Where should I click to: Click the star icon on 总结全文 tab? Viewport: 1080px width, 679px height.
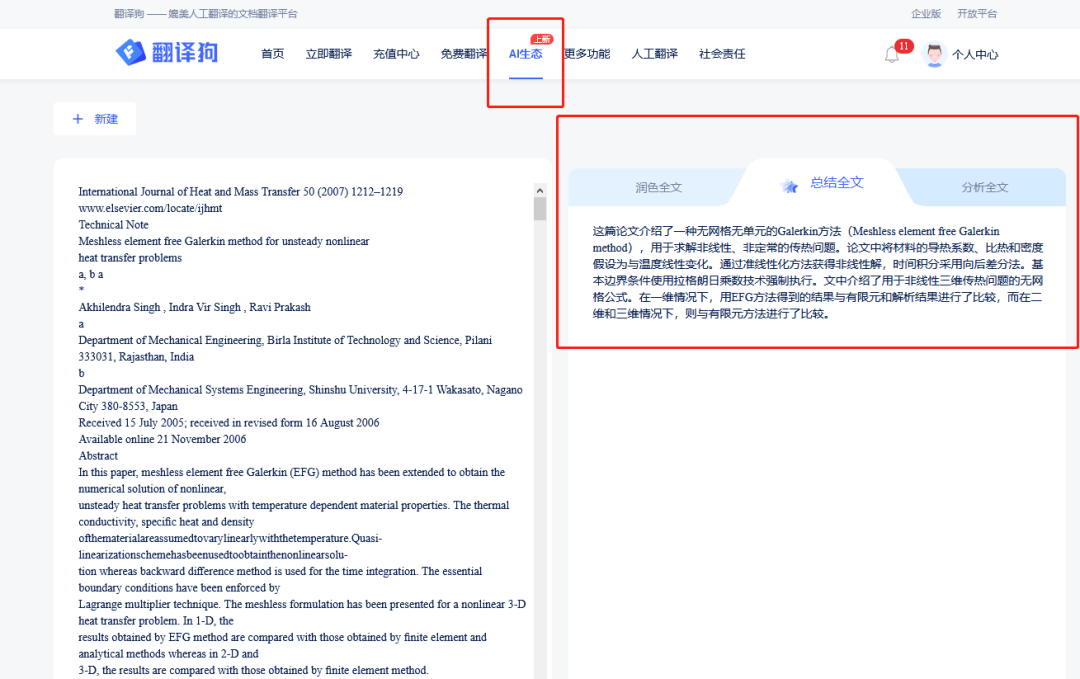coord(789,185)
